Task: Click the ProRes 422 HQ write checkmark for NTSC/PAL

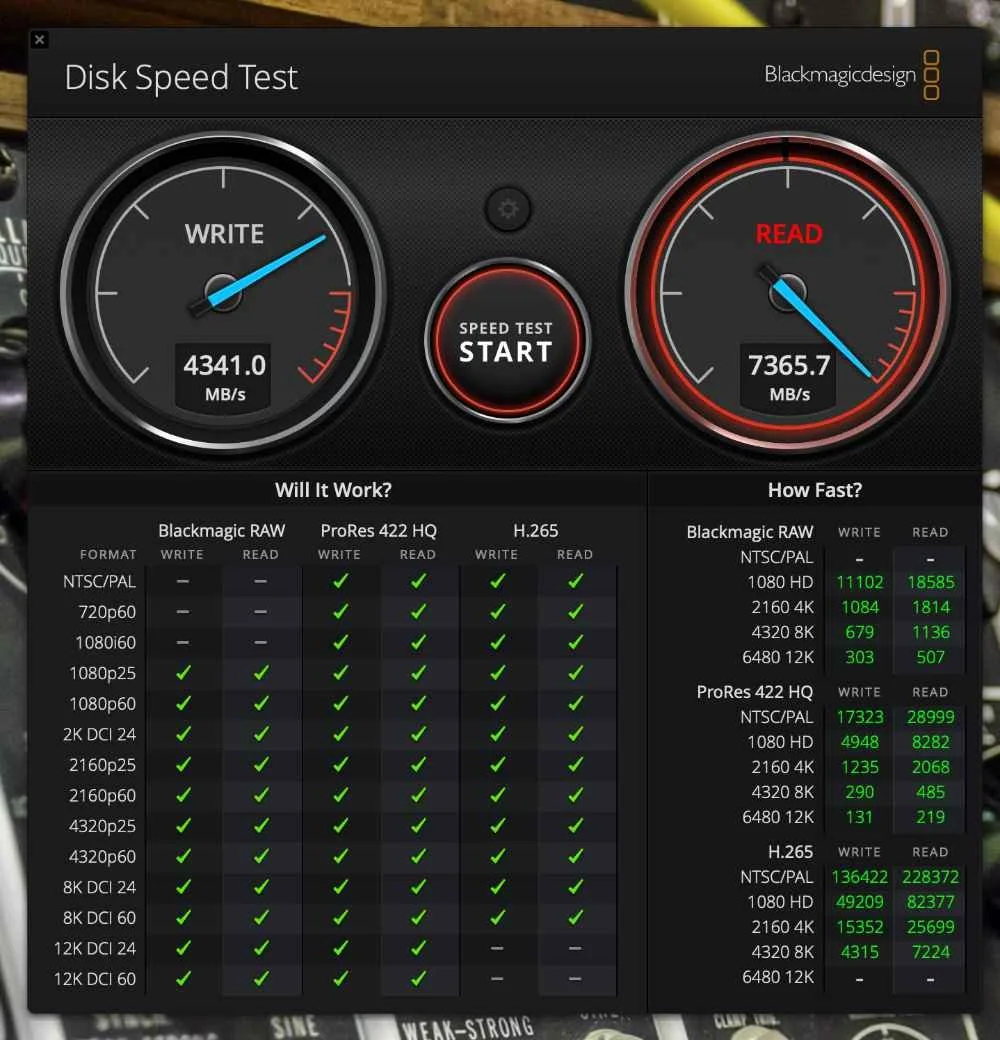Action: click(x=340, y=581)
